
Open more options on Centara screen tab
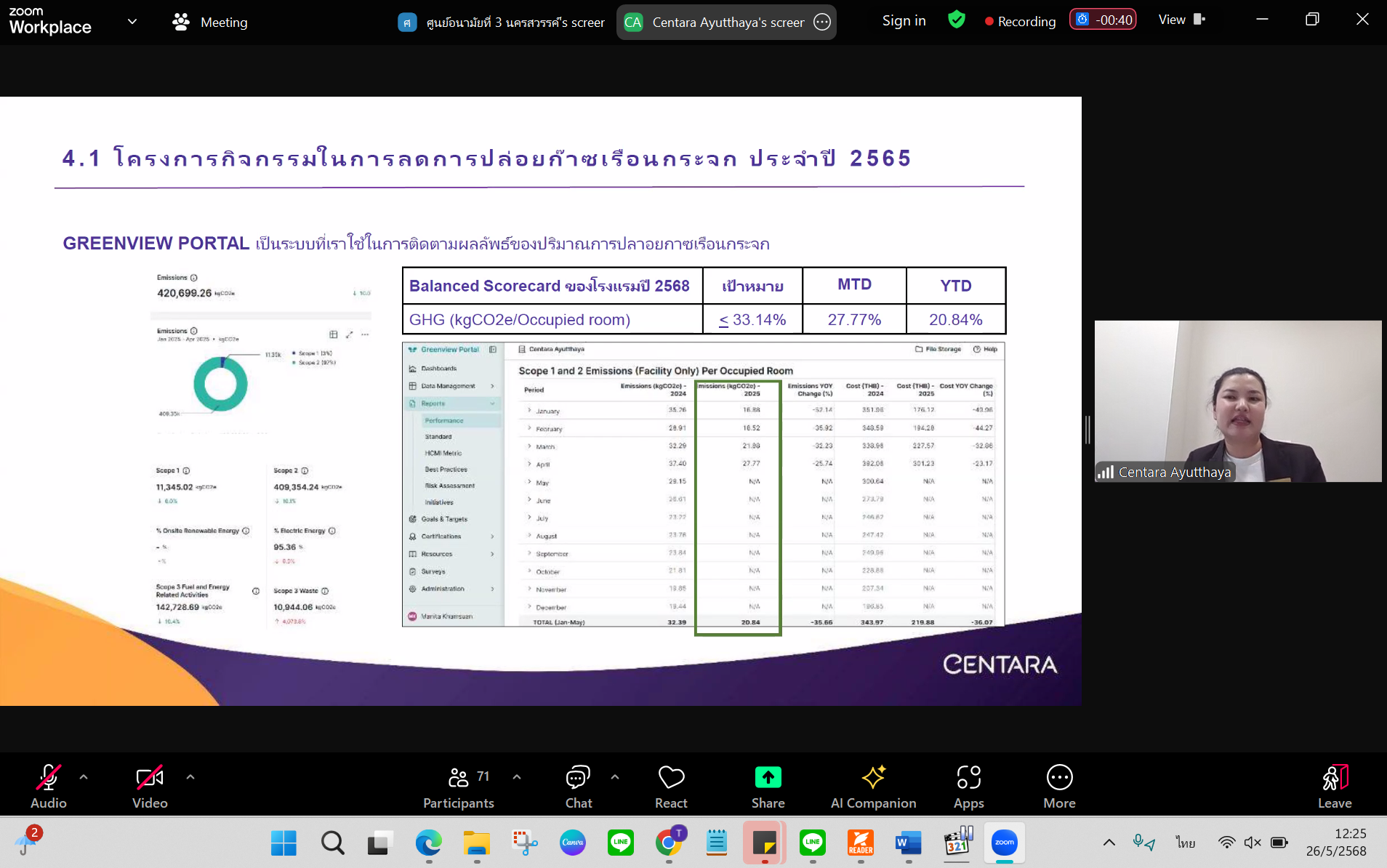tap(822, 23)
